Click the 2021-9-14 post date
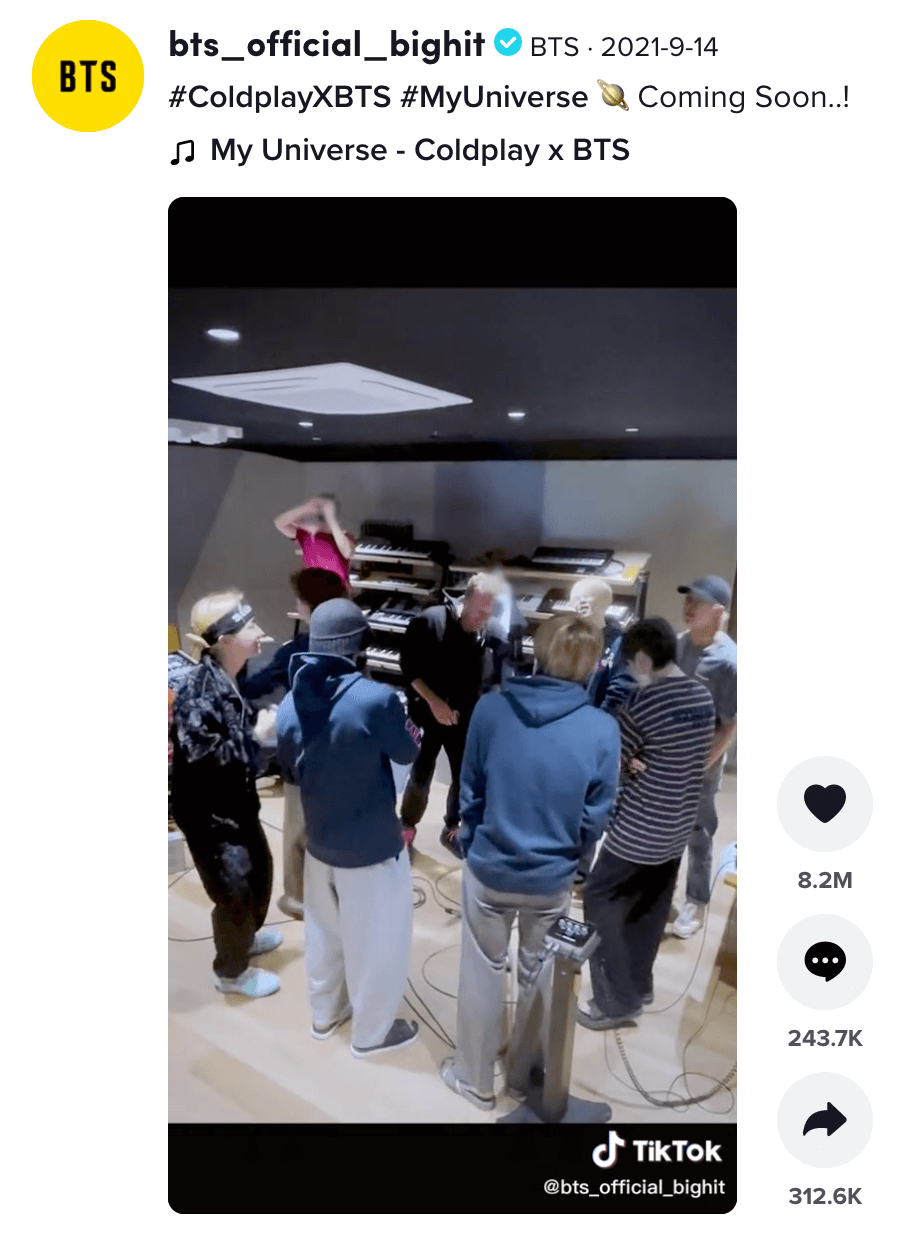Image resolution: width=924 pixels, height=1244 pixels. 660,46
